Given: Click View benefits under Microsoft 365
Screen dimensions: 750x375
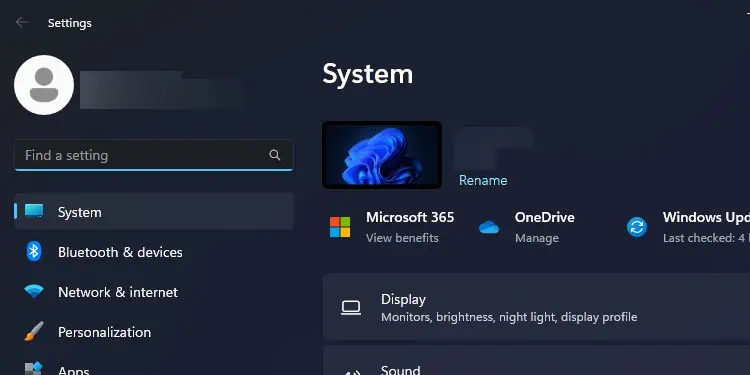Looking at the screenshot, I should coord(402,238).
